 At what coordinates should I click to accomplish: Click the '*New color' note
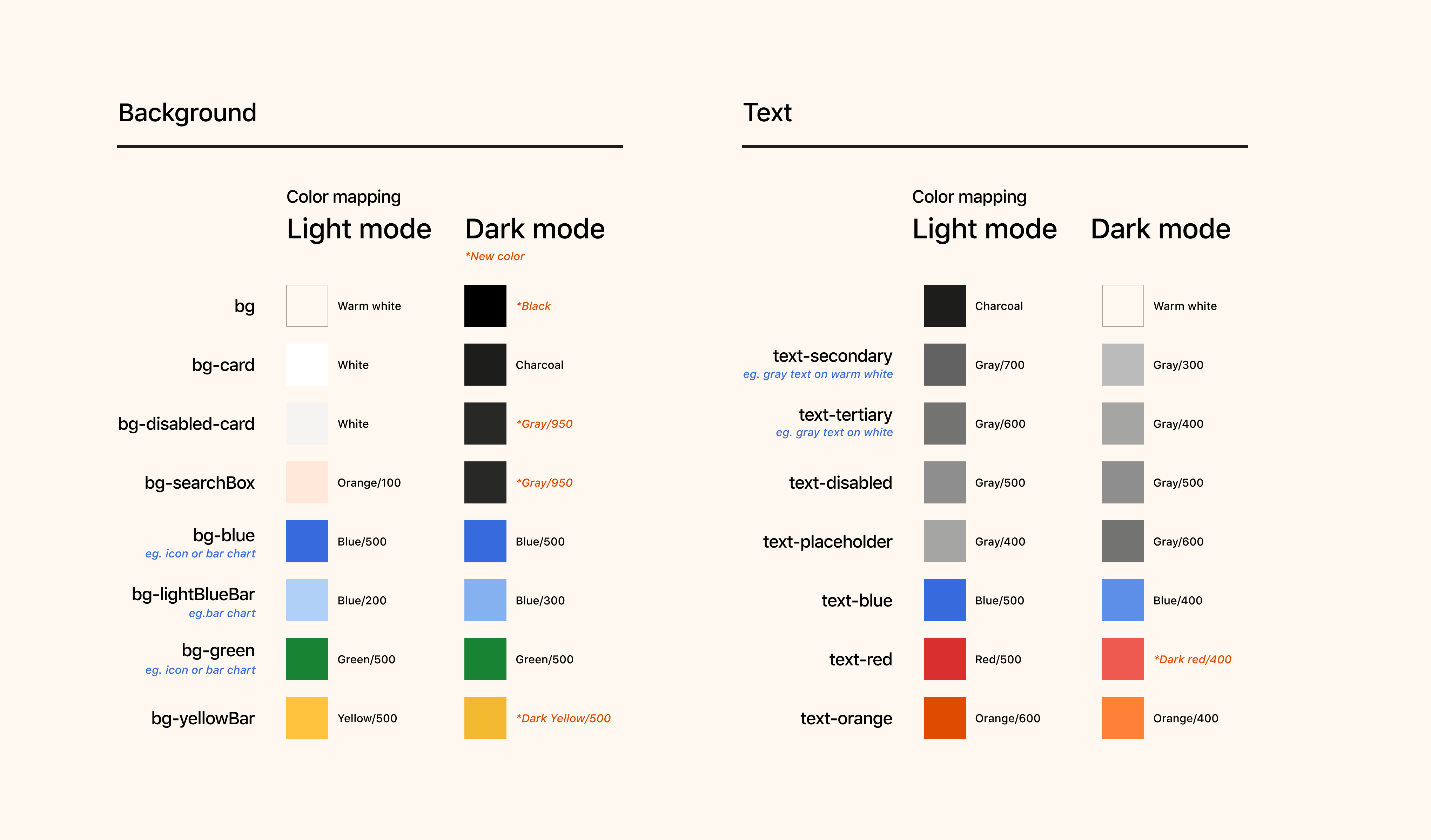click(495, 257)
